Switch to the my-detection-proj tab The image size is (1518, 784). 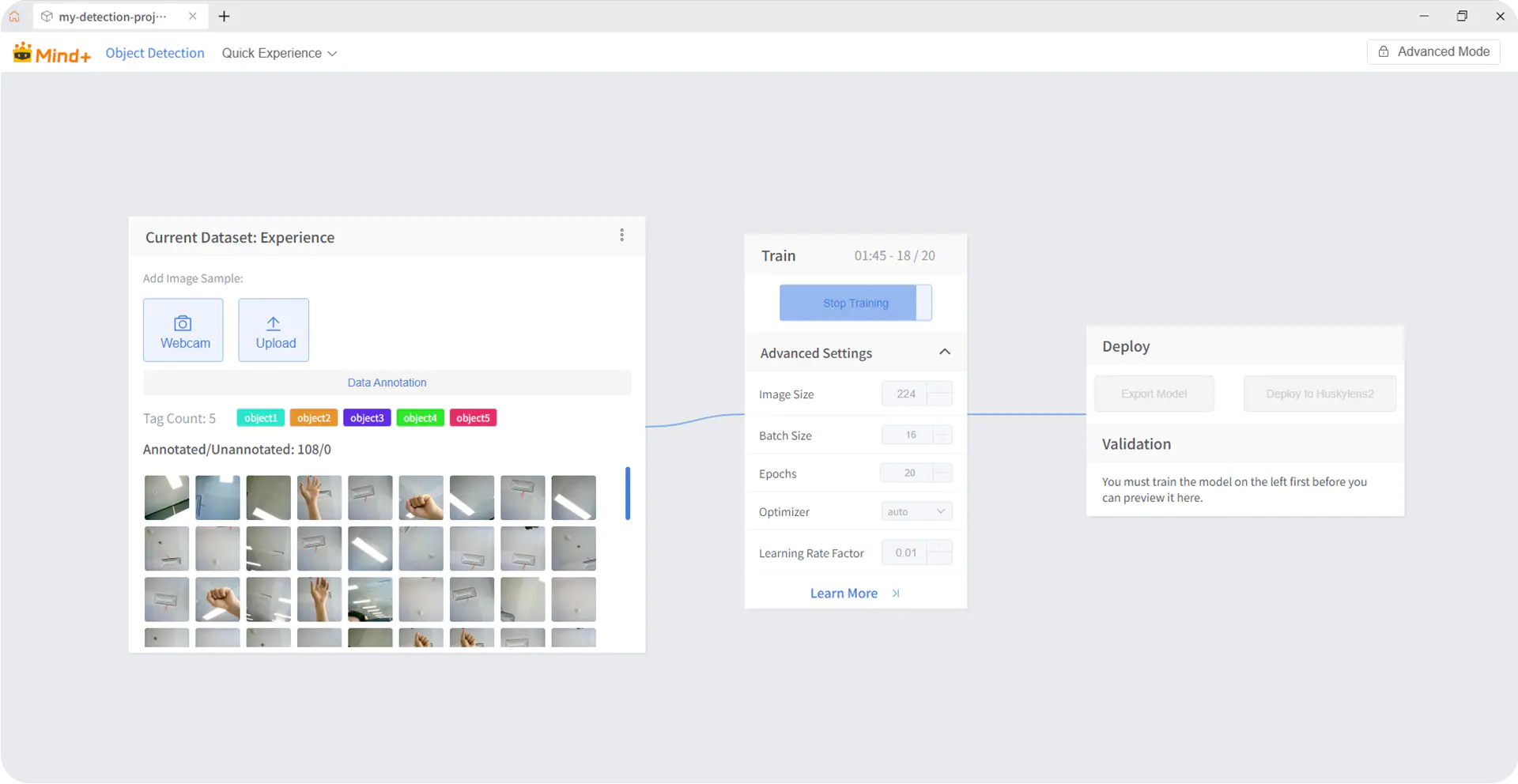(112, 17)
